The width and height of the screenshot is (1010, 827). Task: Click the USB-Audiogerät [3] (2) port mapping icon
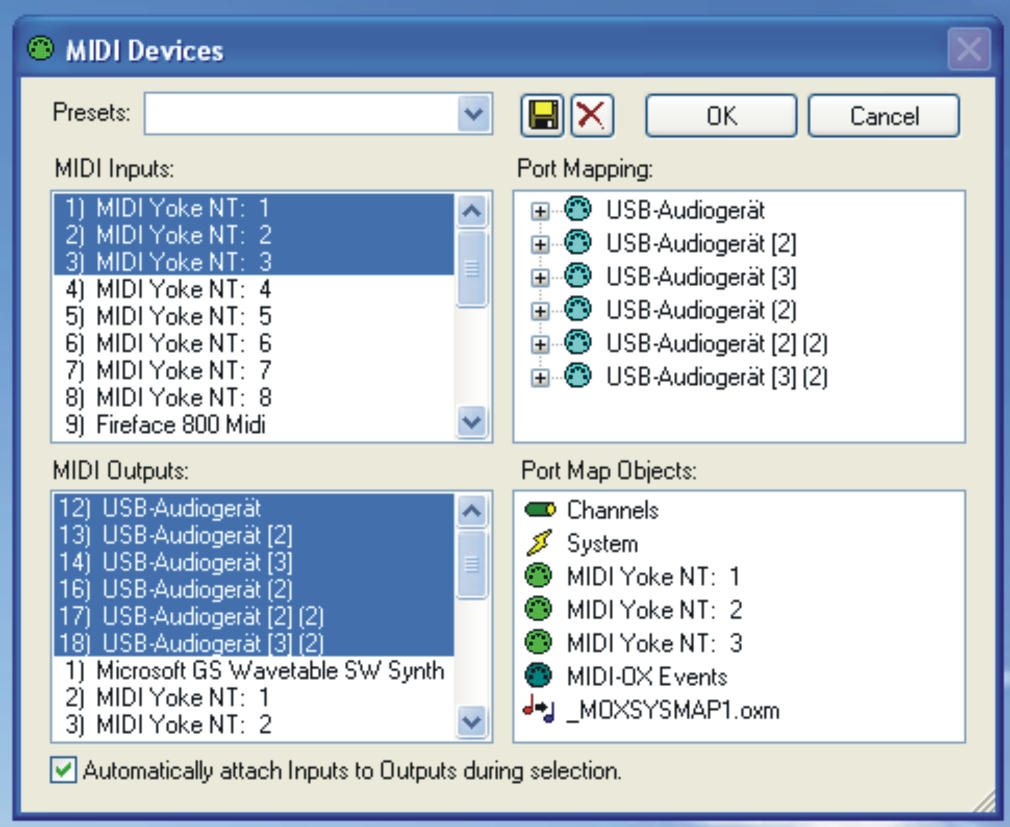(578, 378)
